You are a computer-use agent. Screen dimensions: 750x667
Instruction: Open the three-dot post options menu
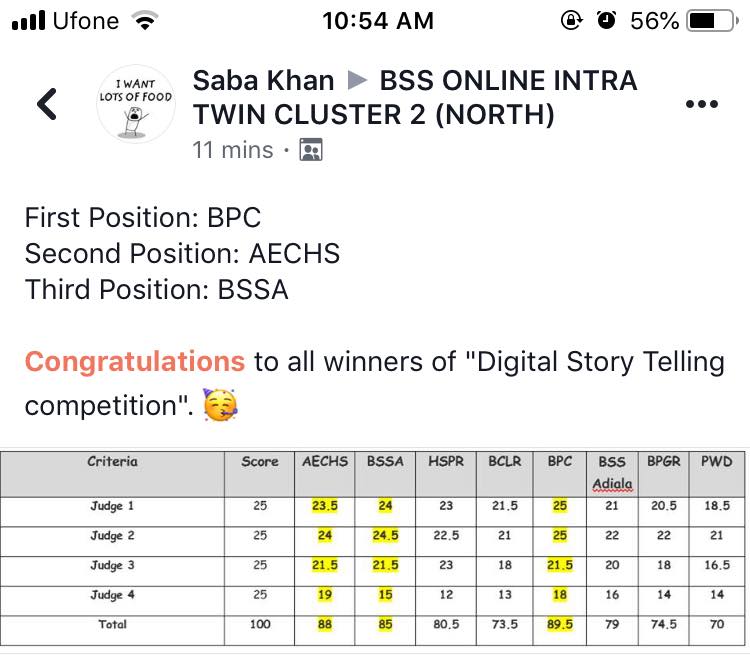click(702, 104)
